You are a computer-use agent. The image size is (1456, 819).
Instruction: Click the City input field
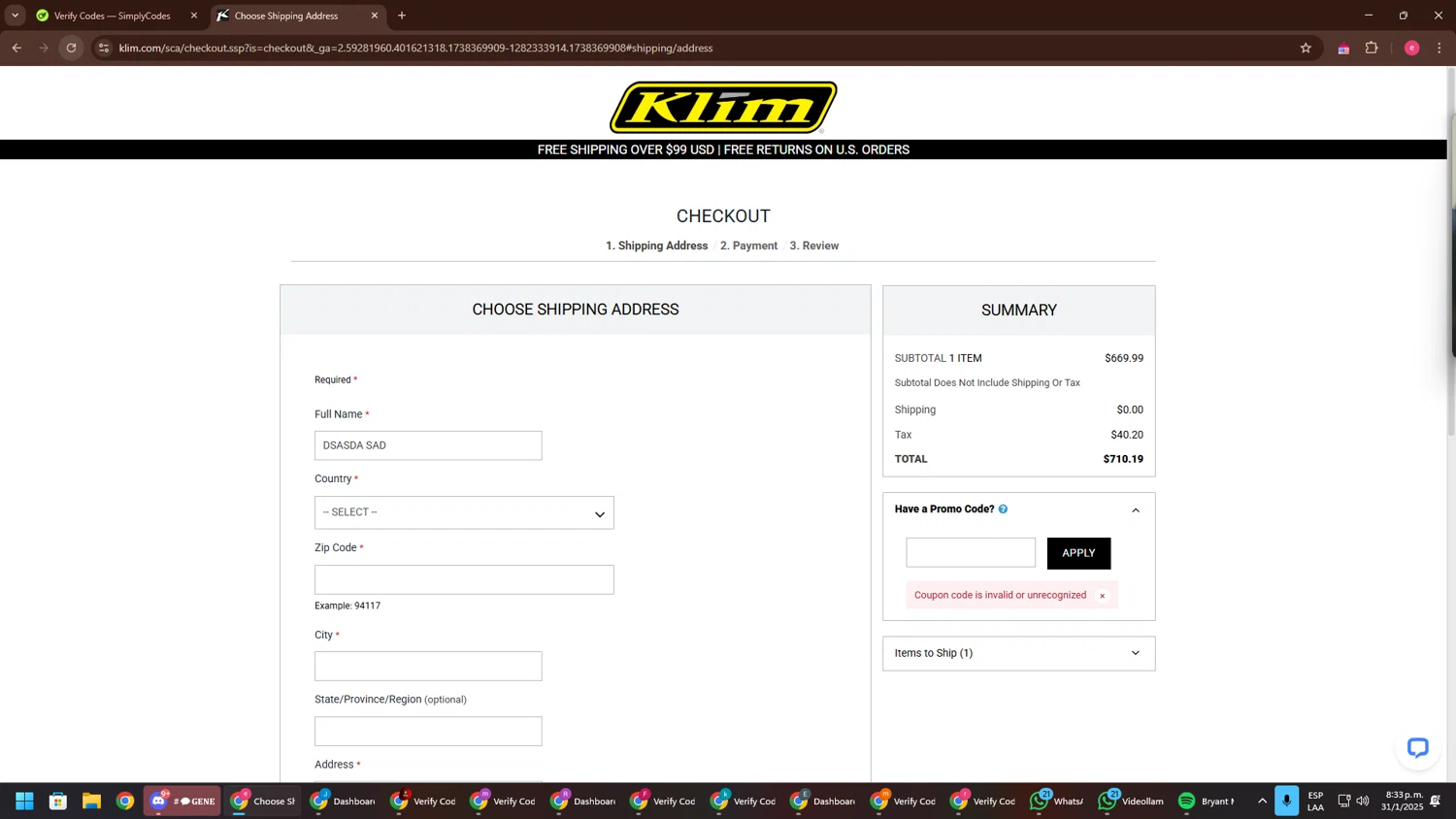[428, 666]
